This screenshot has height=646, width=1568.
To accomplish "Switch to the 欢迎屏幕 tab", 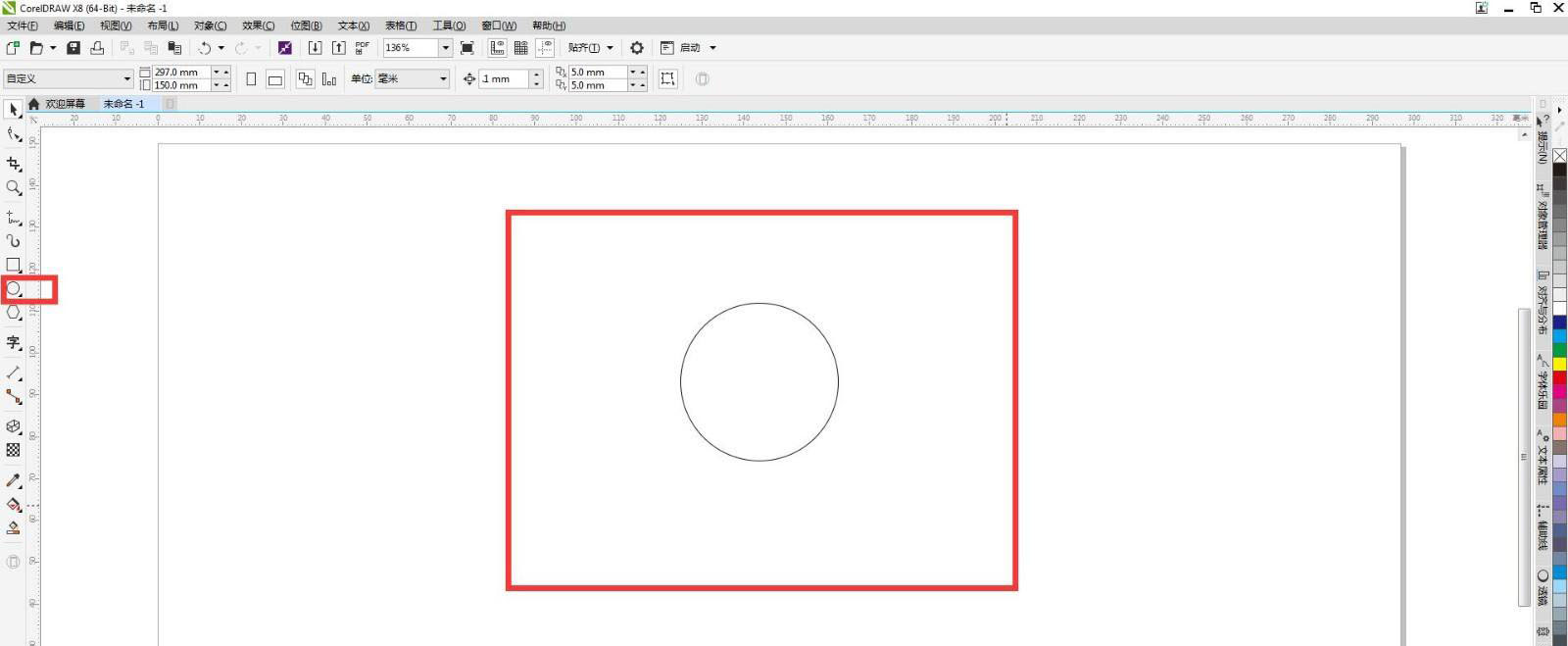I will pos(65,104).
